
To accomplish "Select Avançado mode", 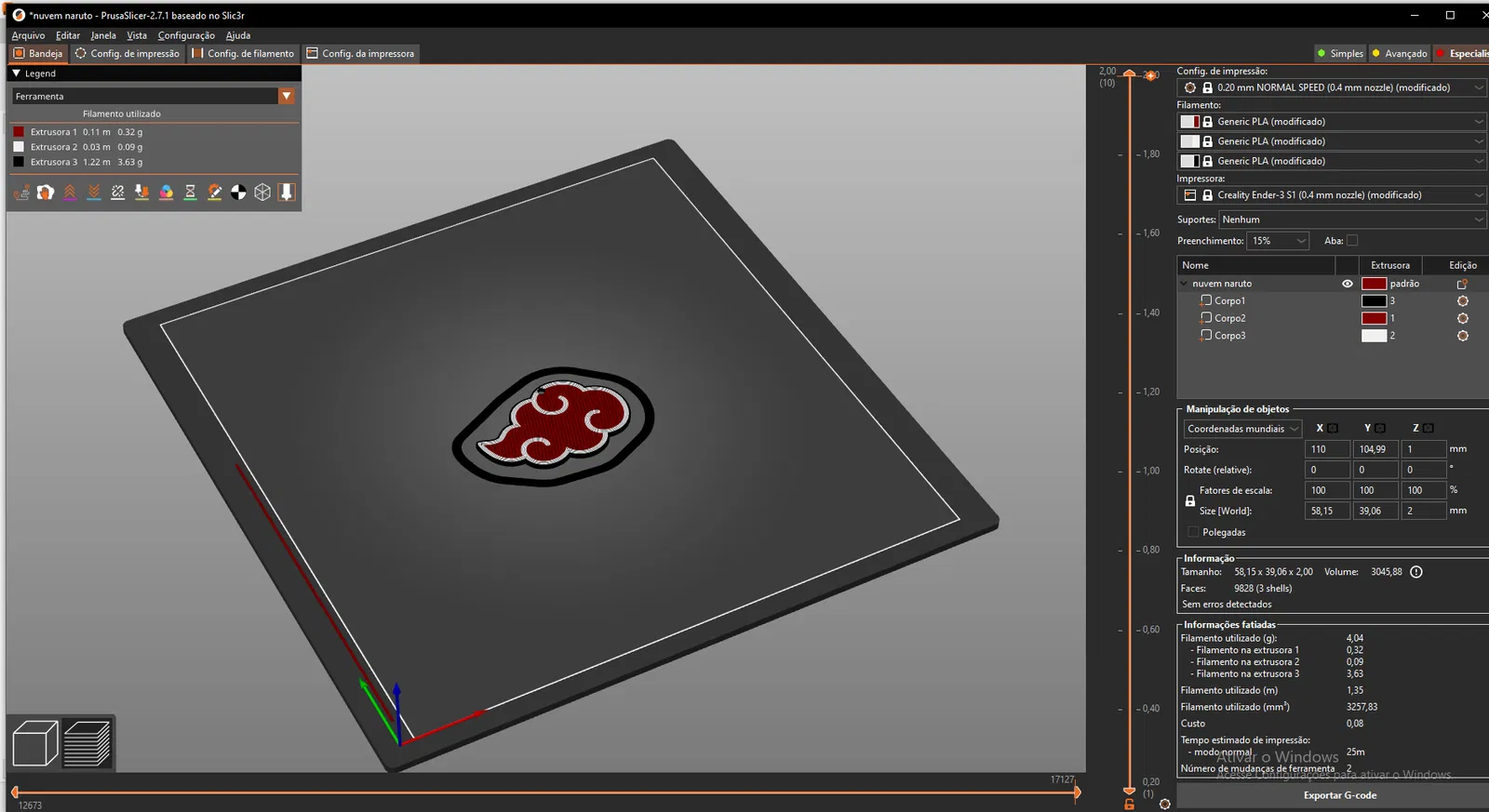I will pos(1399,53).
